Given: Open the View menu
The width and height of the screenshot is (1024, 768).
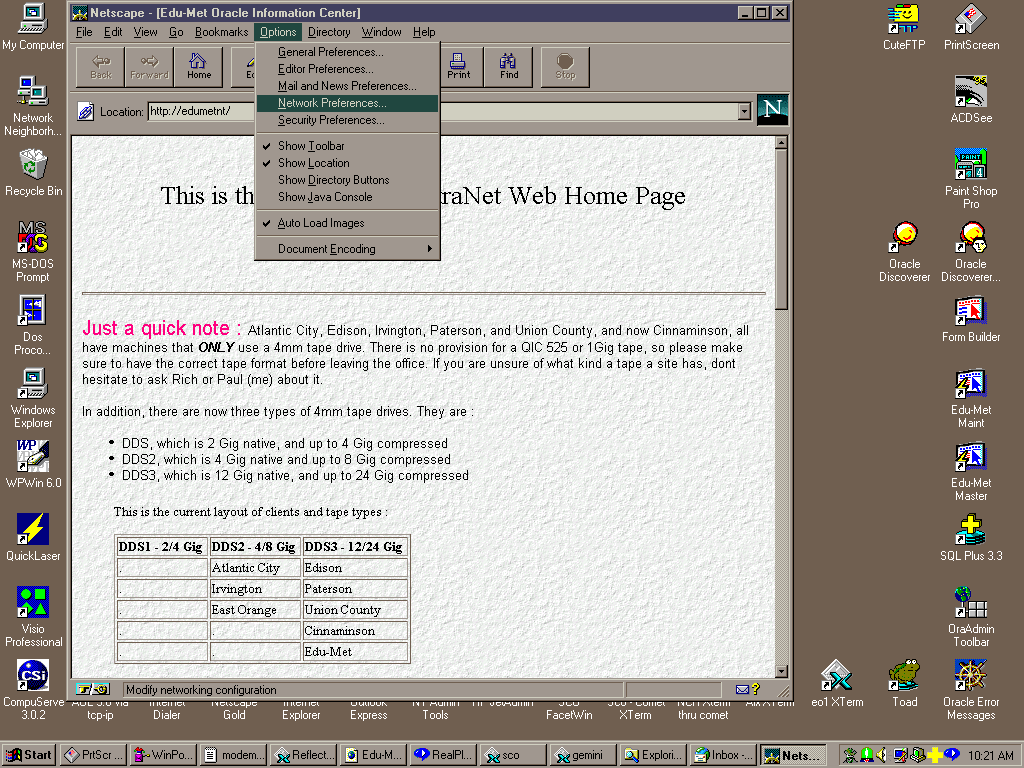Looking at the screenshot, I should [x=145, y=32].
